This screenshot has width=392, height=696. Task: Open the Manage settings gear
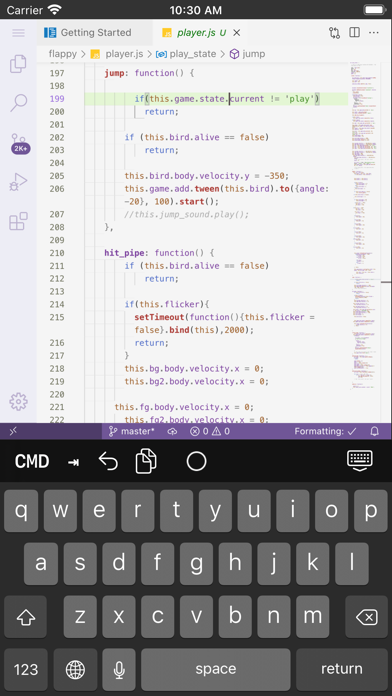coord(18,402)
